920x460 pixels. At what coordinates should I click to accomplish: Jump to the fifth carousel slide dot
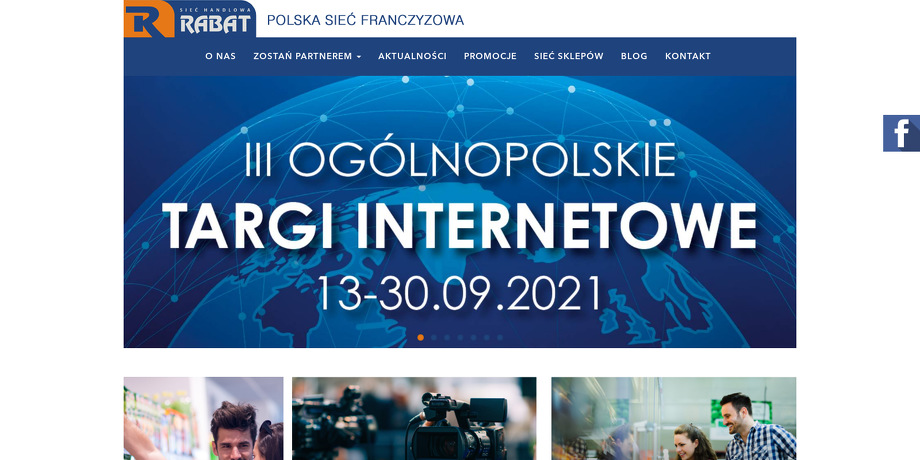(x=473, y=337)
